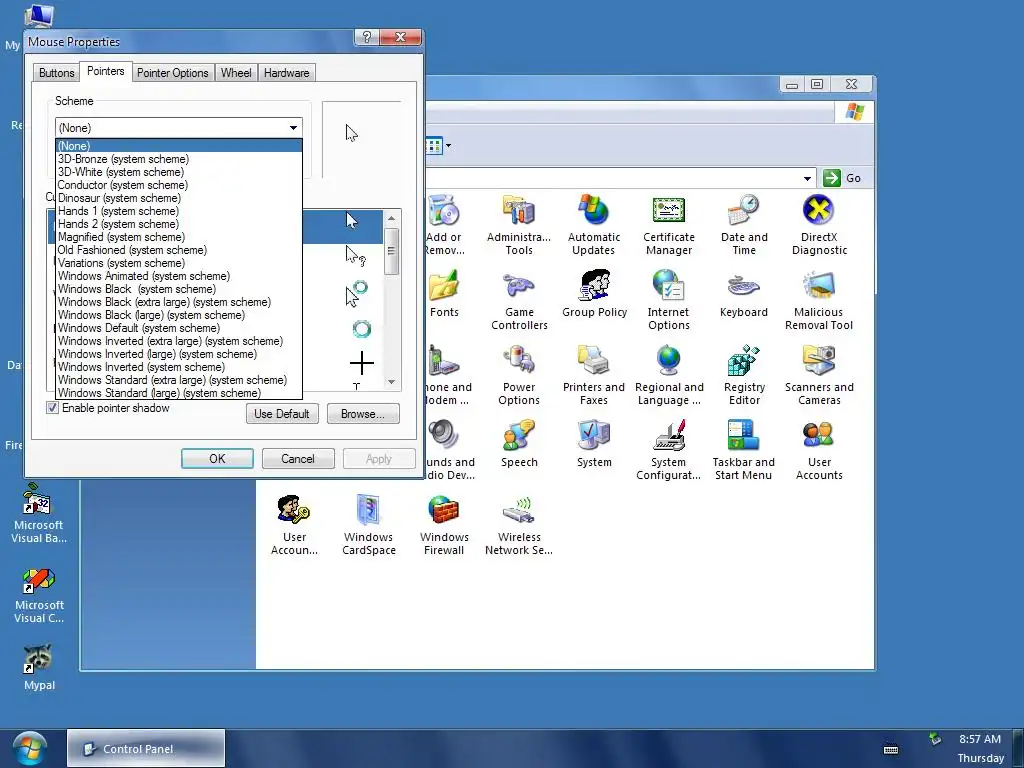Switch to Pointer Options tab
The image size is (1024, 768).
click(x=172, y=72)
